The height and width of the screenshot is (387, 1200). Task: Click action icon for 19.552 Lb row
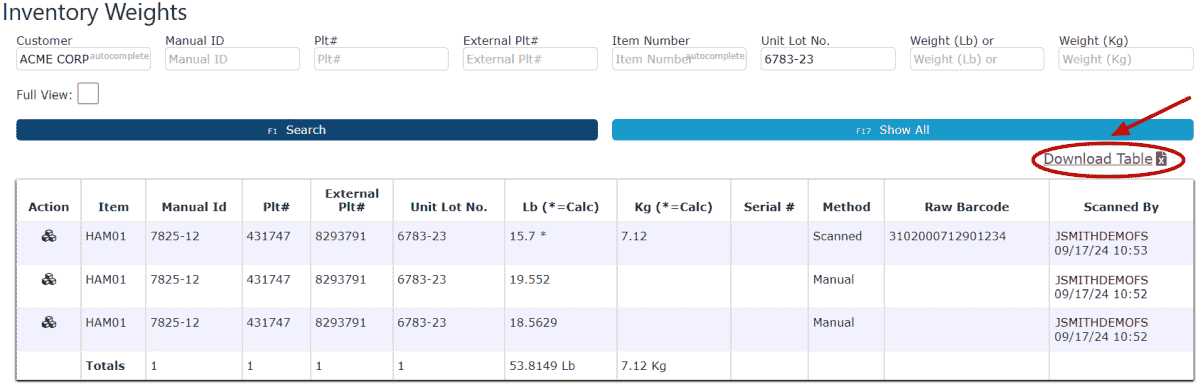tap(48, 280)
